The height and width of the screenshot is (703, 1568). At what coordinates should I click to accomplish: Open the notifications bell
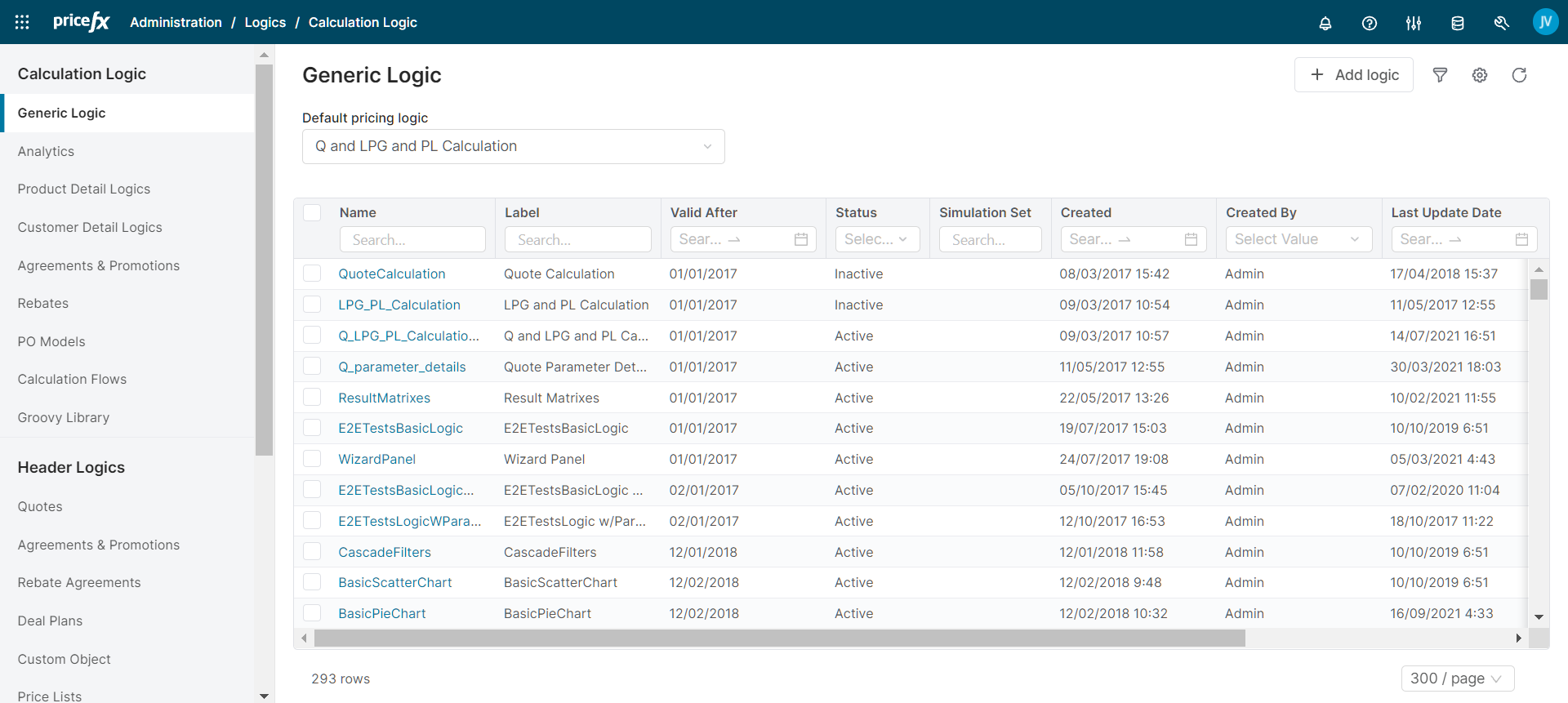(x=1325, y=23)
